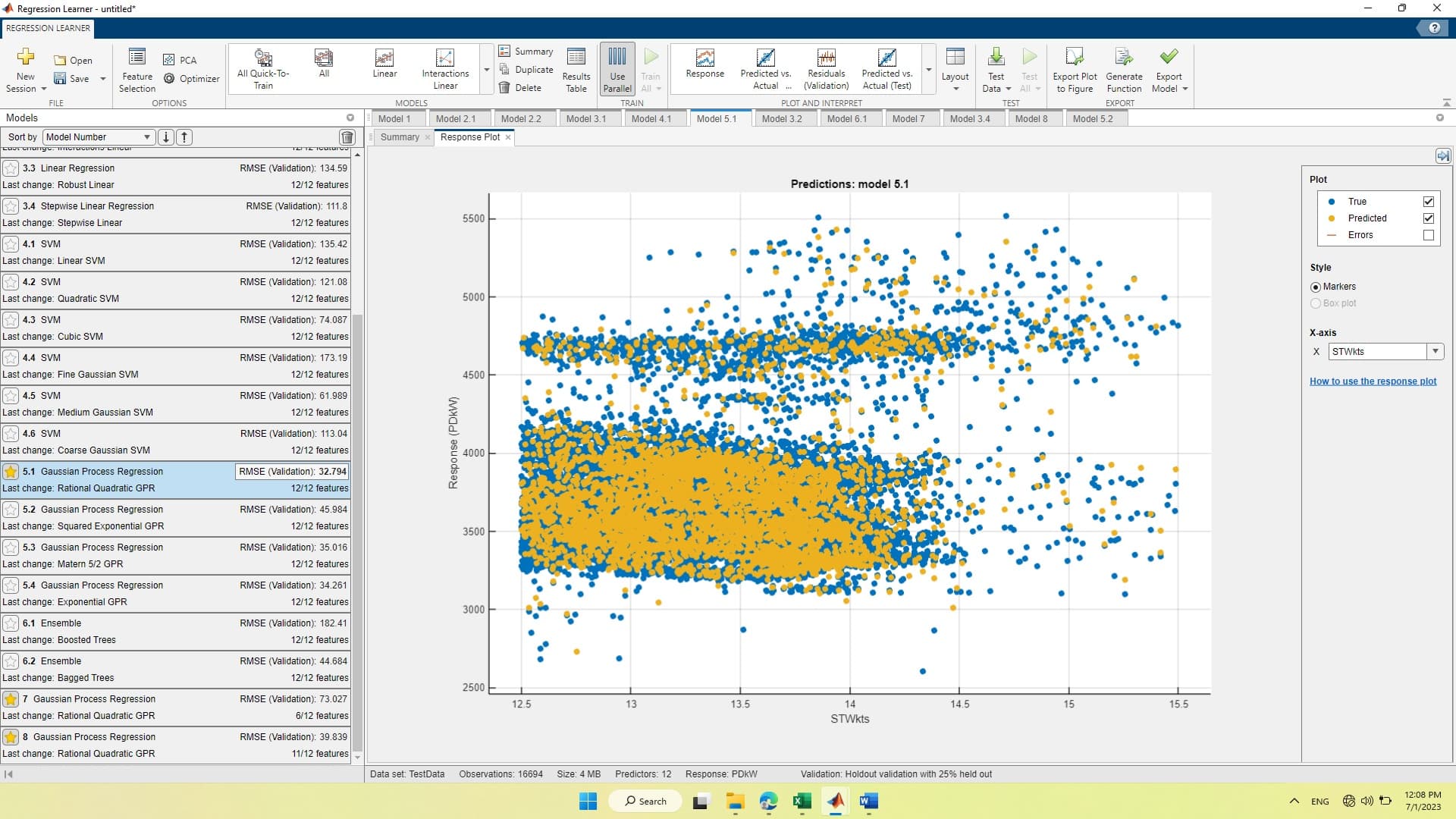Viewport: 1456px width, 819px height.
Task: Expand the plots gallery
Action: coord(929,70)
